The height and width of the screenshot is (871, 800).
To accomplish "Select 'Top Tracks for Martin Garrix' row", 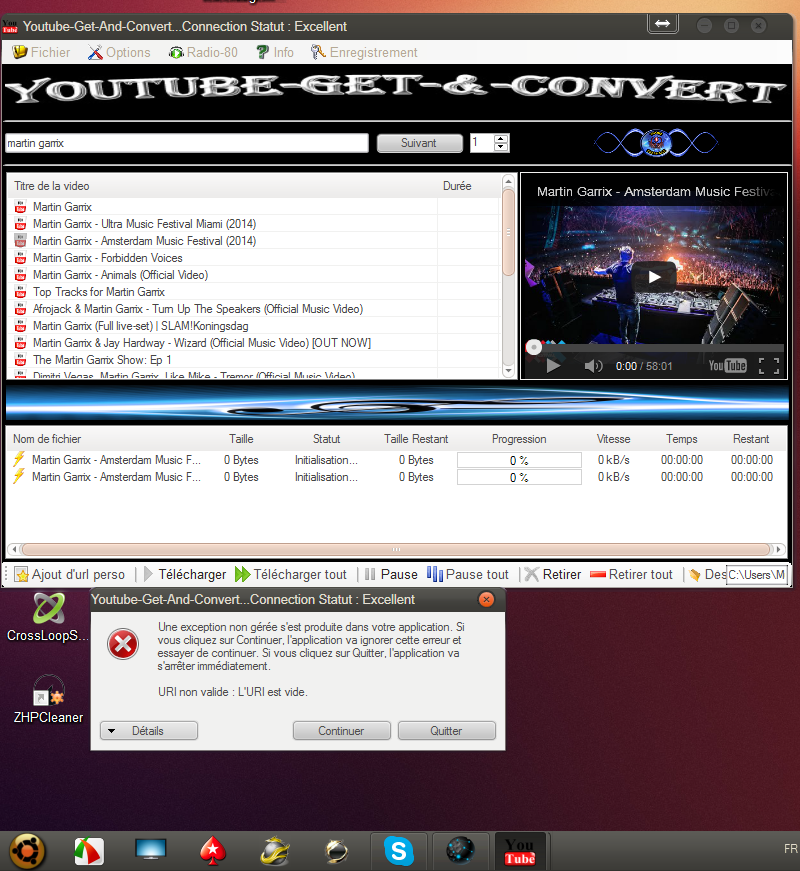I will tap(253, 292).
